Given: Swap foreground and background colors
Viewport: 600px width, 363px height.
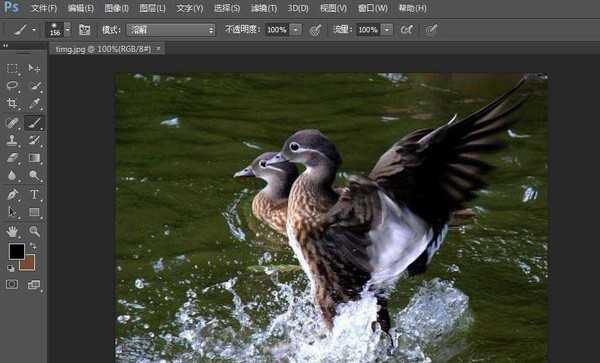Looking at the screenshot, I should (x=33, y=246).
